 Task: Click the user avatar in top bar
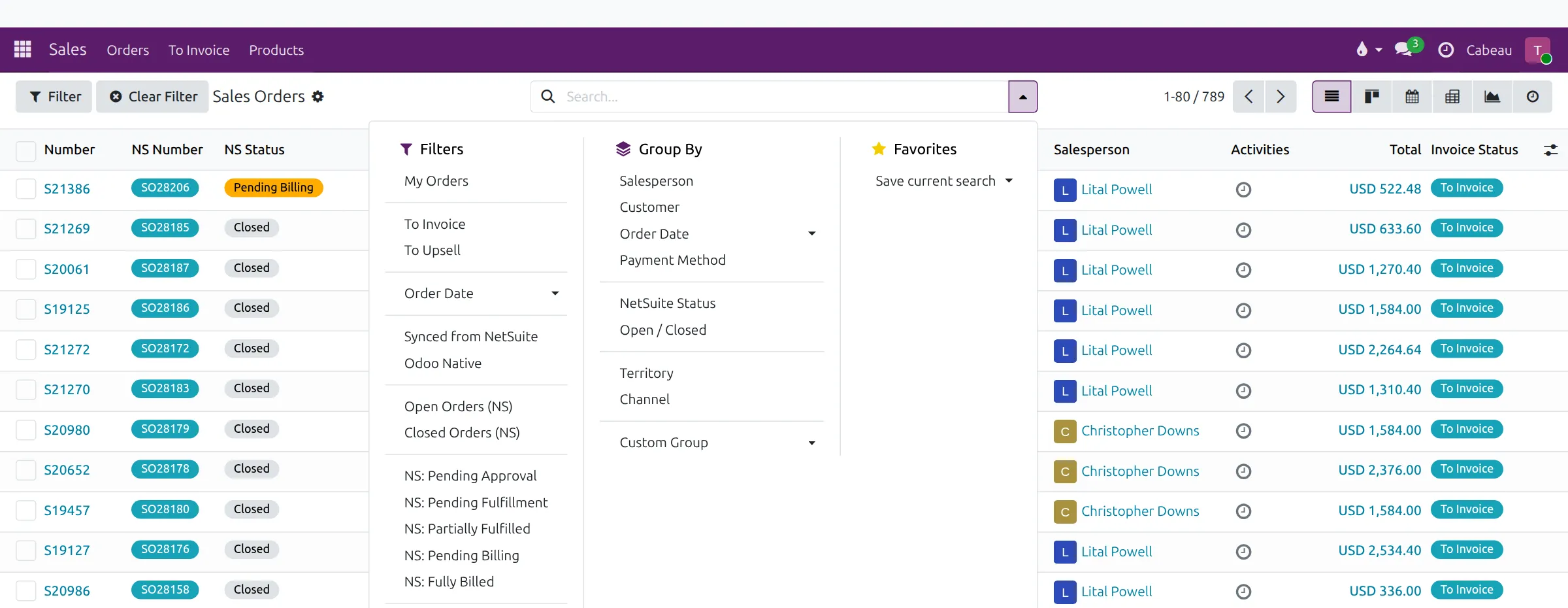click(x=1538, y=50)
